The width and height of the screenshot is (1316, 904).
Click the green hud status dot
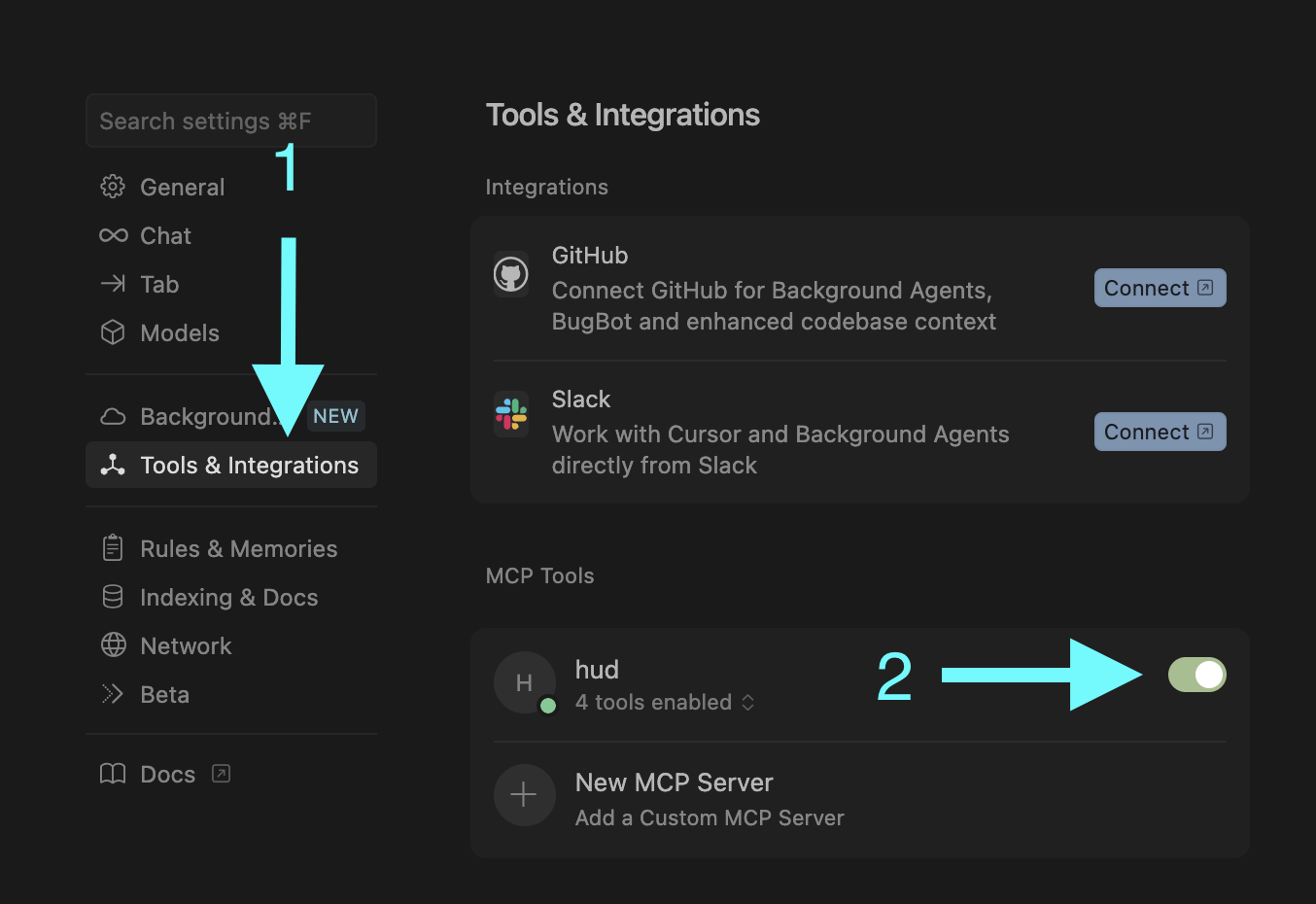click(548, 706)
